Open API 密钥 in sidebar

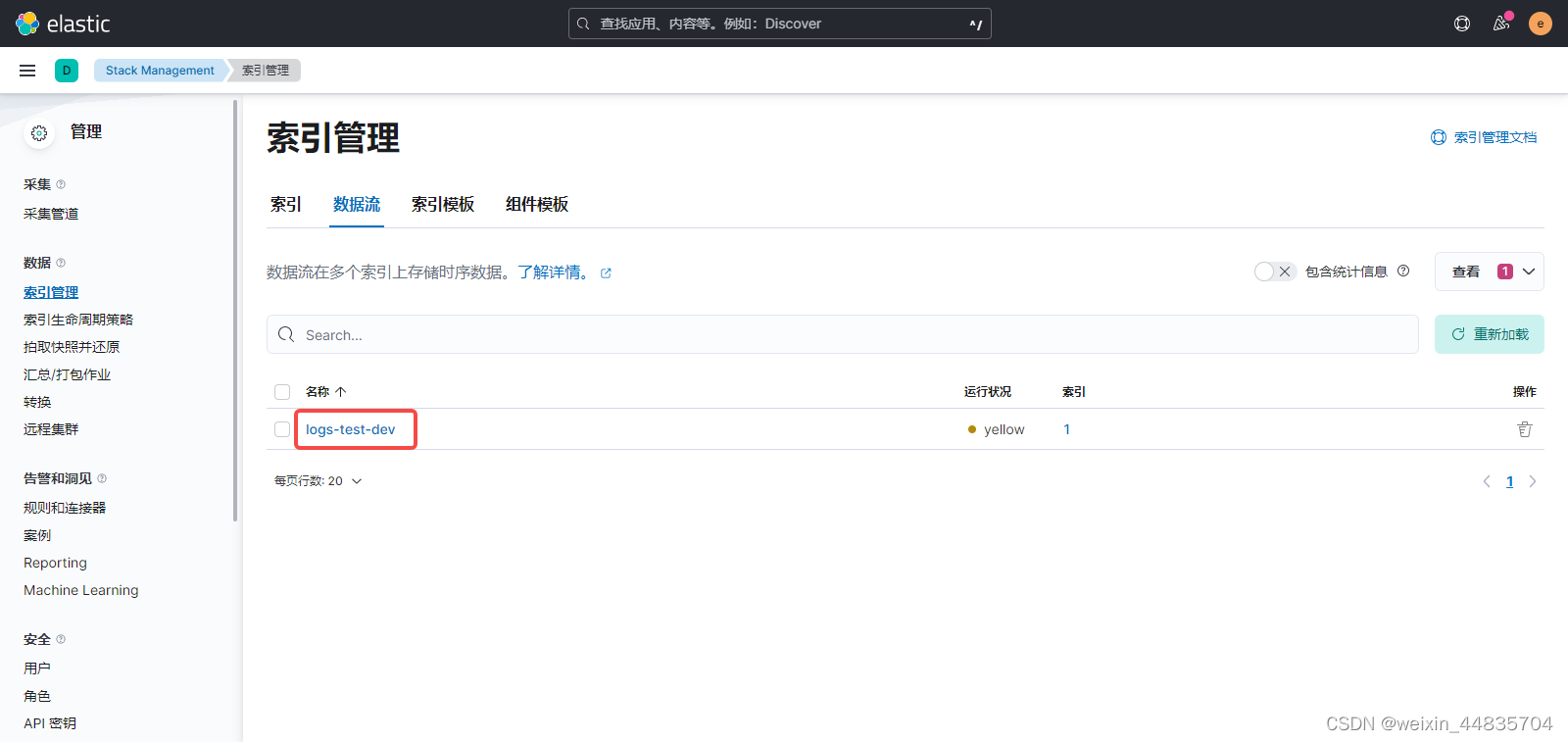click(50, 723)
